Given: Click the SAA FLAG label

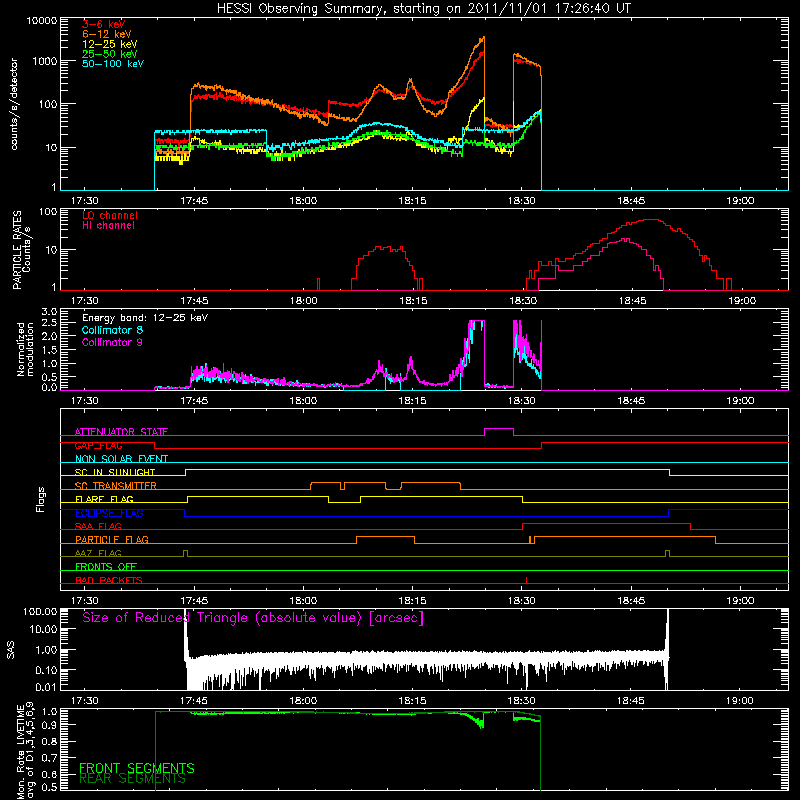Looking at the screenshot, I should tap(98, 526).
